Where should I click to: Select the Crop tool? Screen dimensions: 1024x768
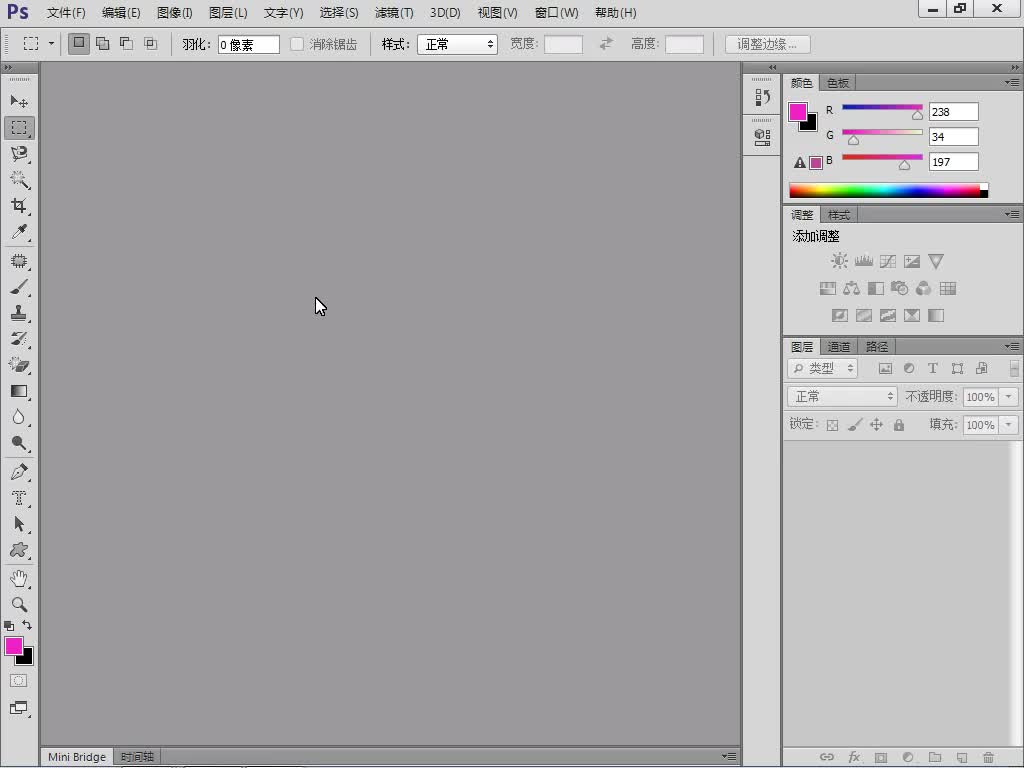click(19, 206)
